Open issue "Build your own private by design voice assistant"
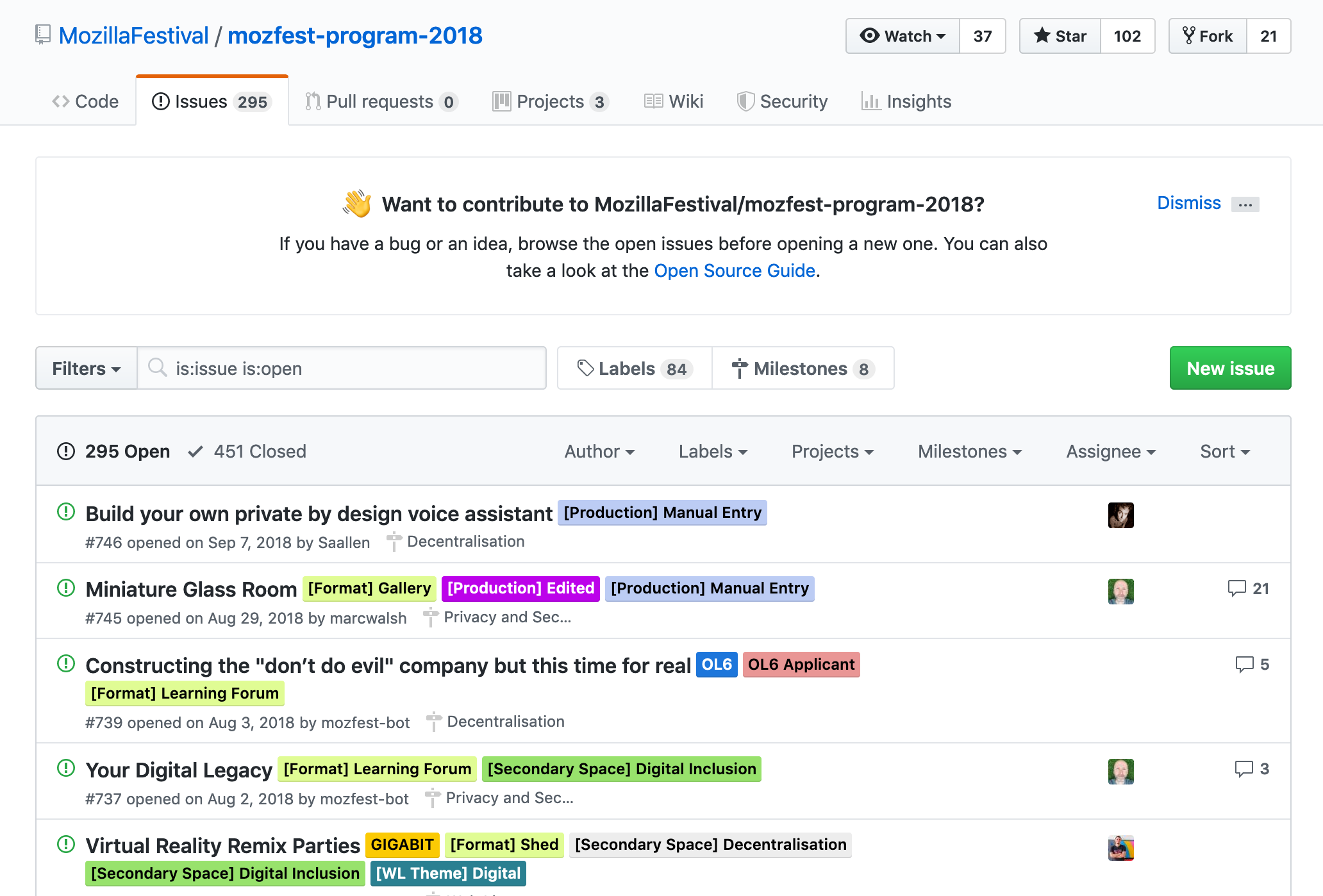 (x=319, y=513)
